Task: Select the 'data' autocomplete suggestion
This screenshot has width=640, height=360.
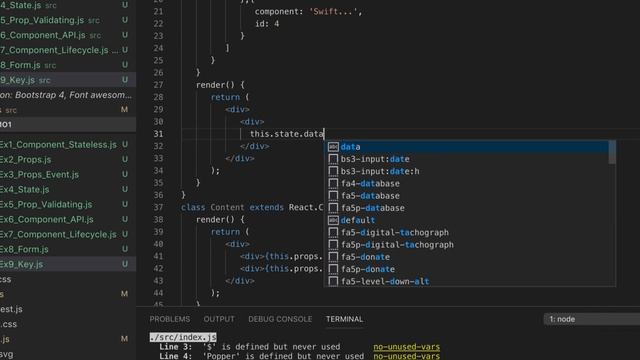Action: (466, 147)
